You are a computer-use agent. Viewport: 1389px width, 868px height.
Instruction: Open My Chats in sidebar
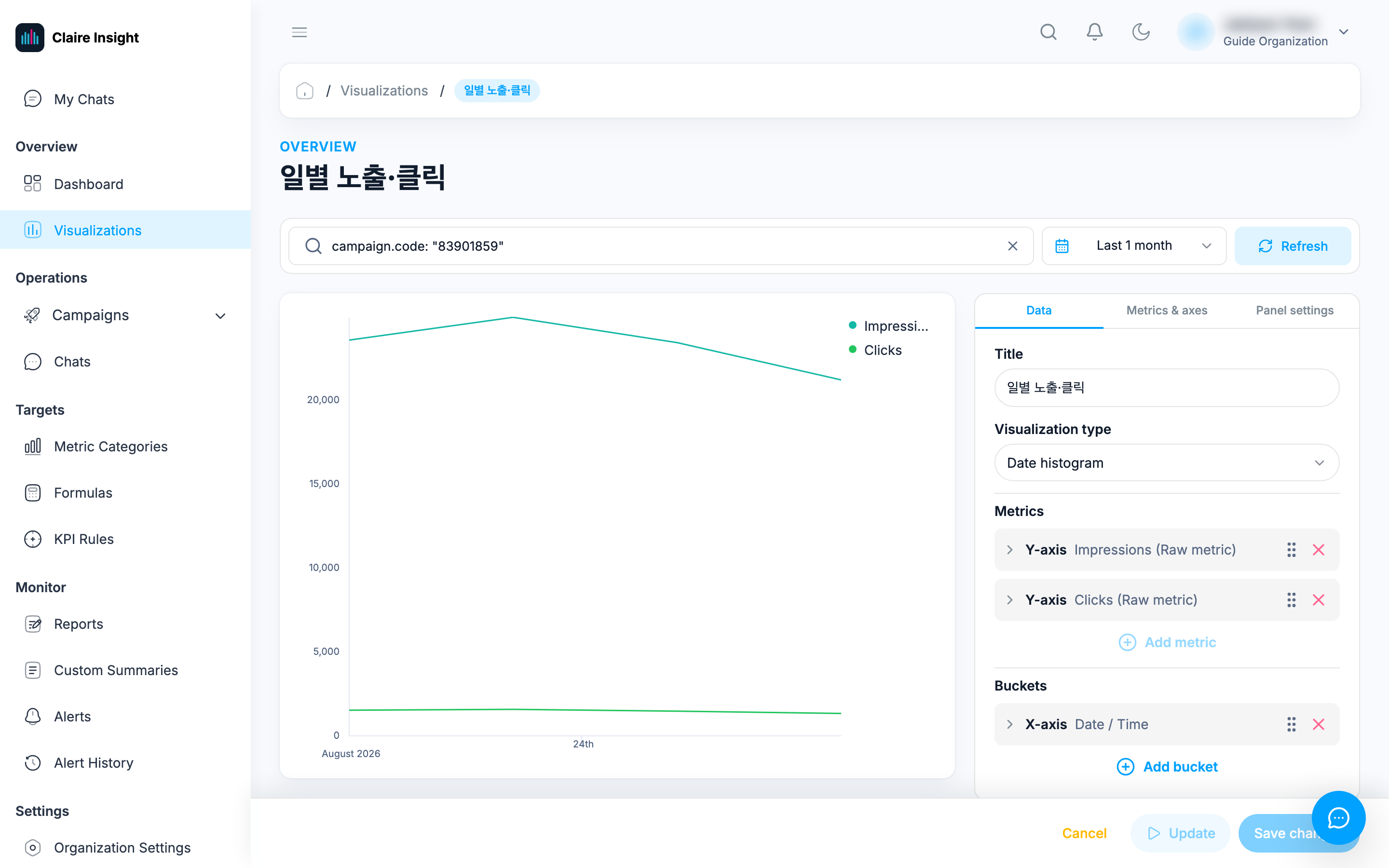(x=125, y=99)
